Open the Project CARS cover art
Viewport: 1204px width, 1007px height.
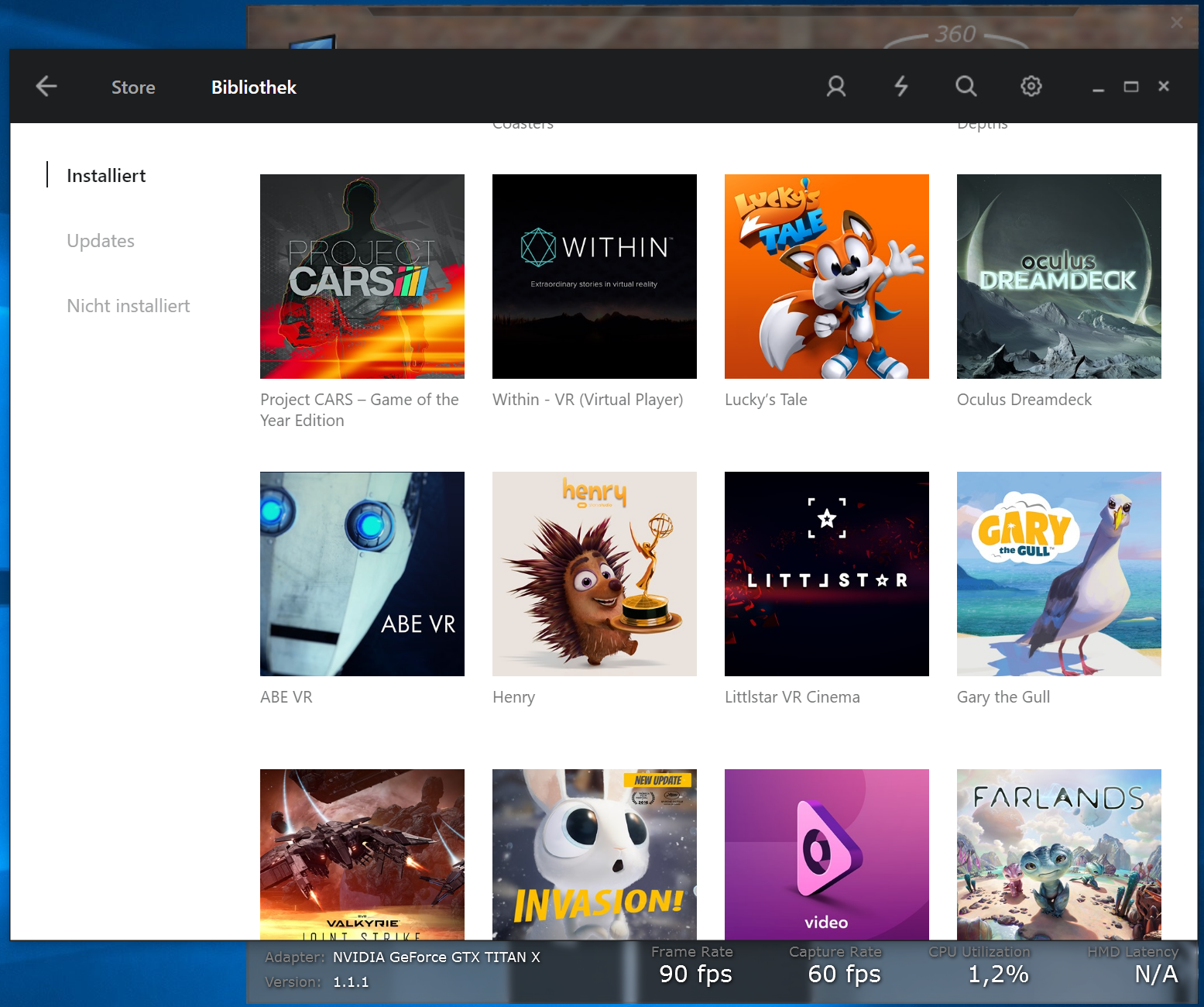pyautogui.click(x=362, y=277)
